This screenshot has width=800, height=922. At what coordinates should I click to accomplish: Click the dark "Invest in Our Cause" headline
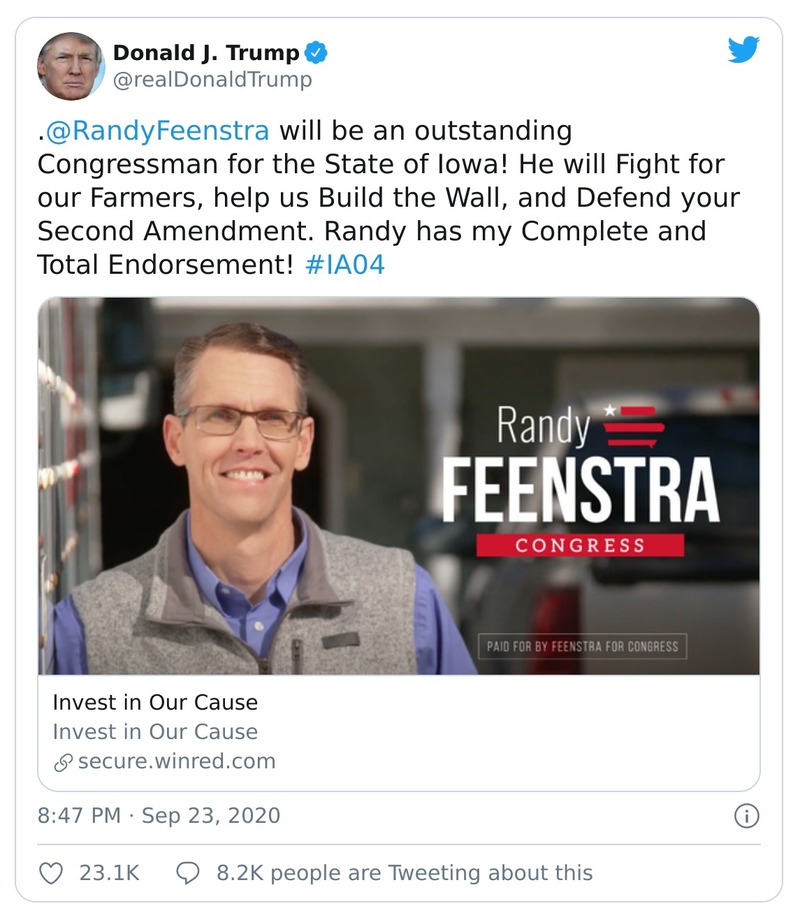[x=155, y=702]
